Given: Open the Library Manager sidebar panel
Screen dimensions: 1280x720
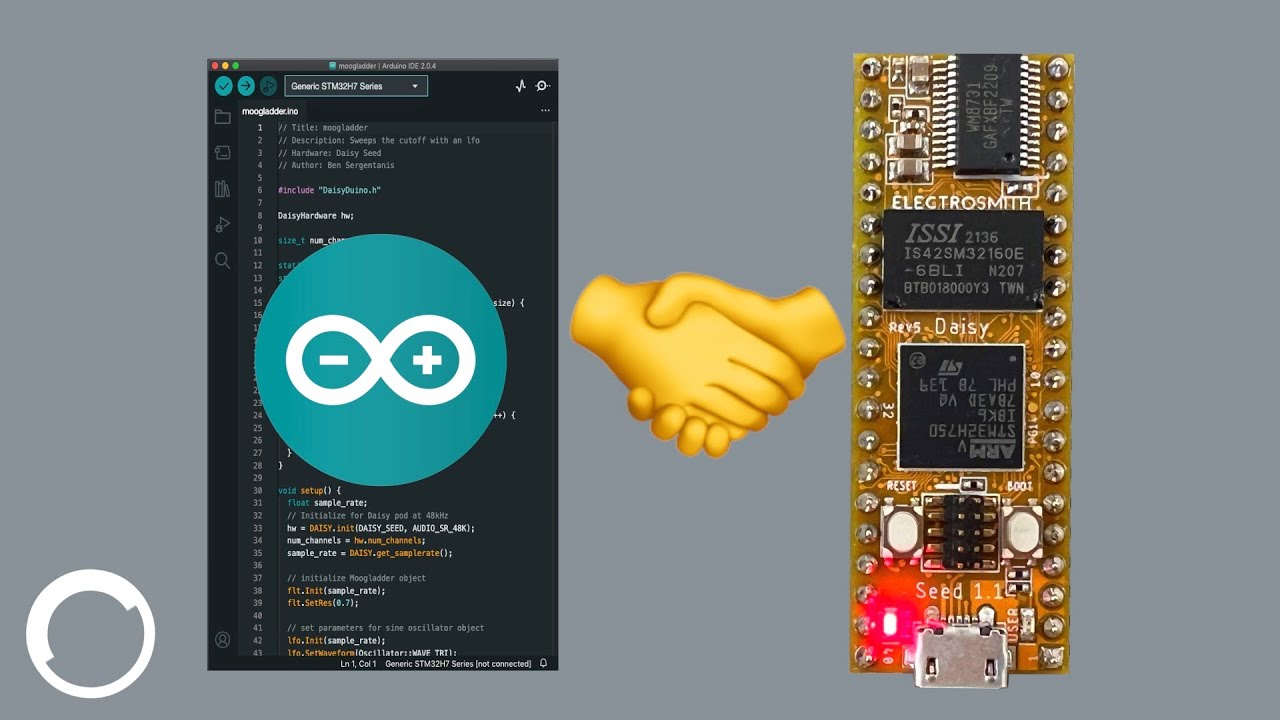Looking at the screenshot, I should point(222,188).
